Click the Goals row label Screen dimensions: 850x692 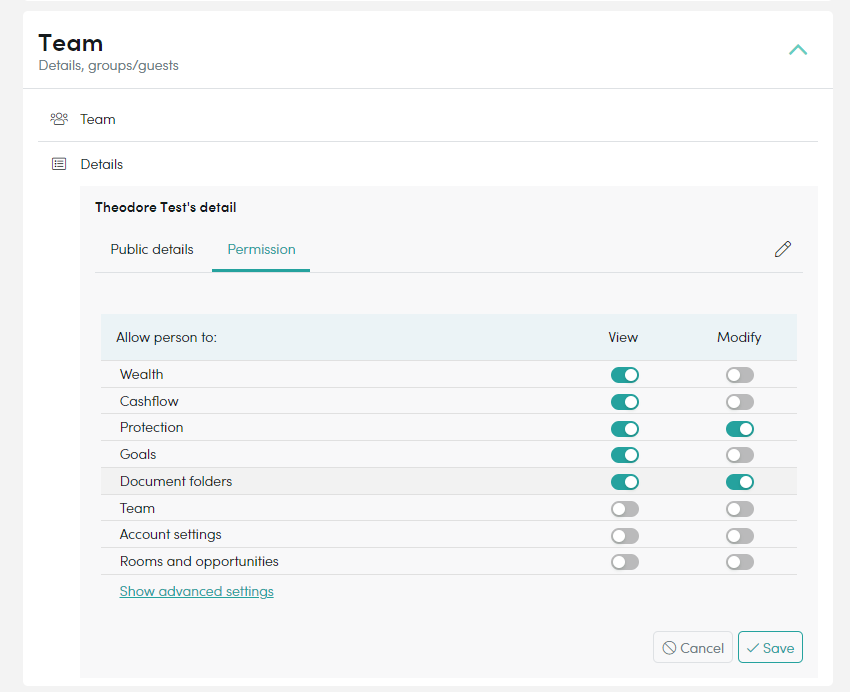138,455
